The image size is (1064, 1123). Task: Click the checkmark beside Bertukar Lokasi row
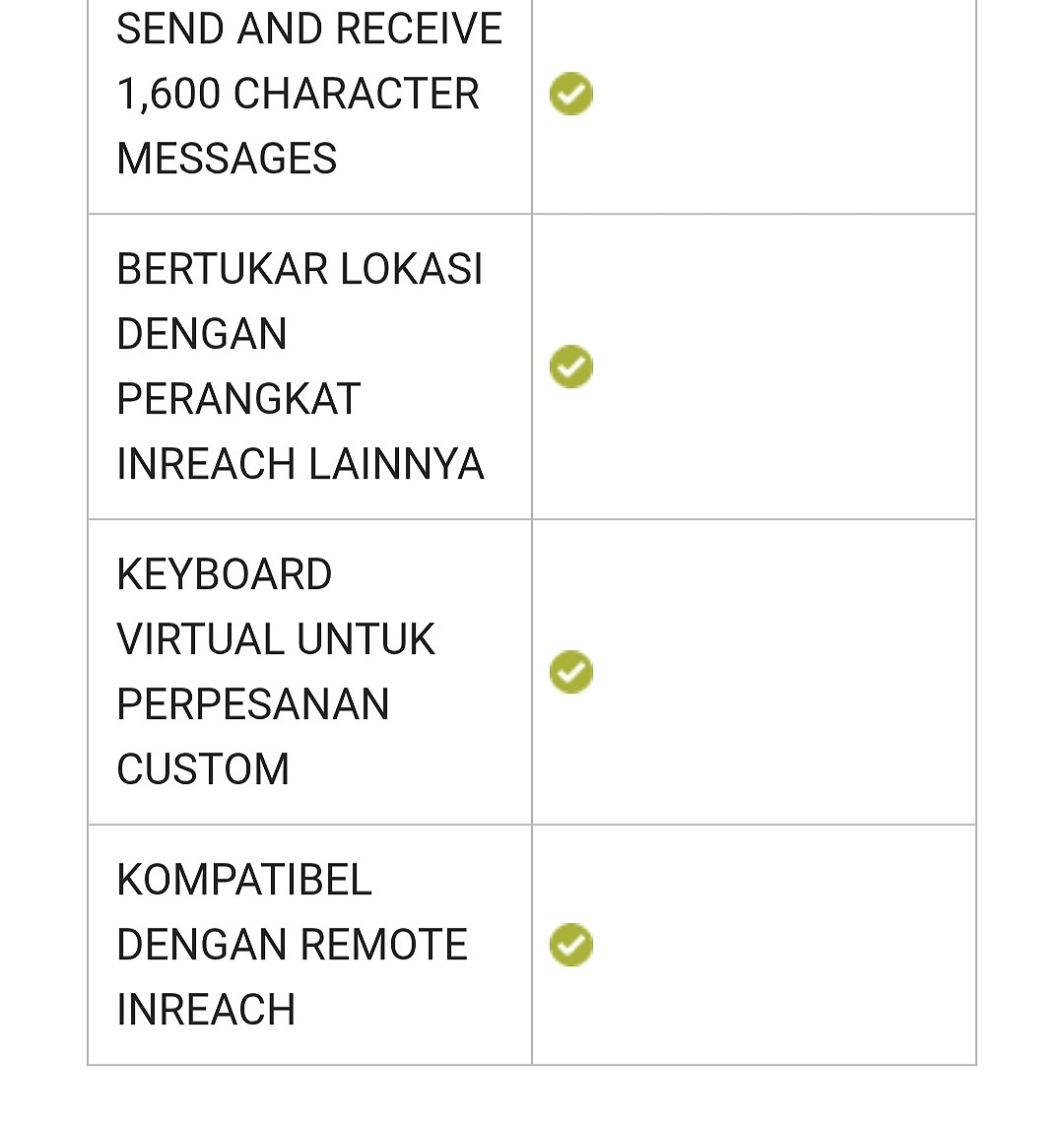tap(571, 366)
